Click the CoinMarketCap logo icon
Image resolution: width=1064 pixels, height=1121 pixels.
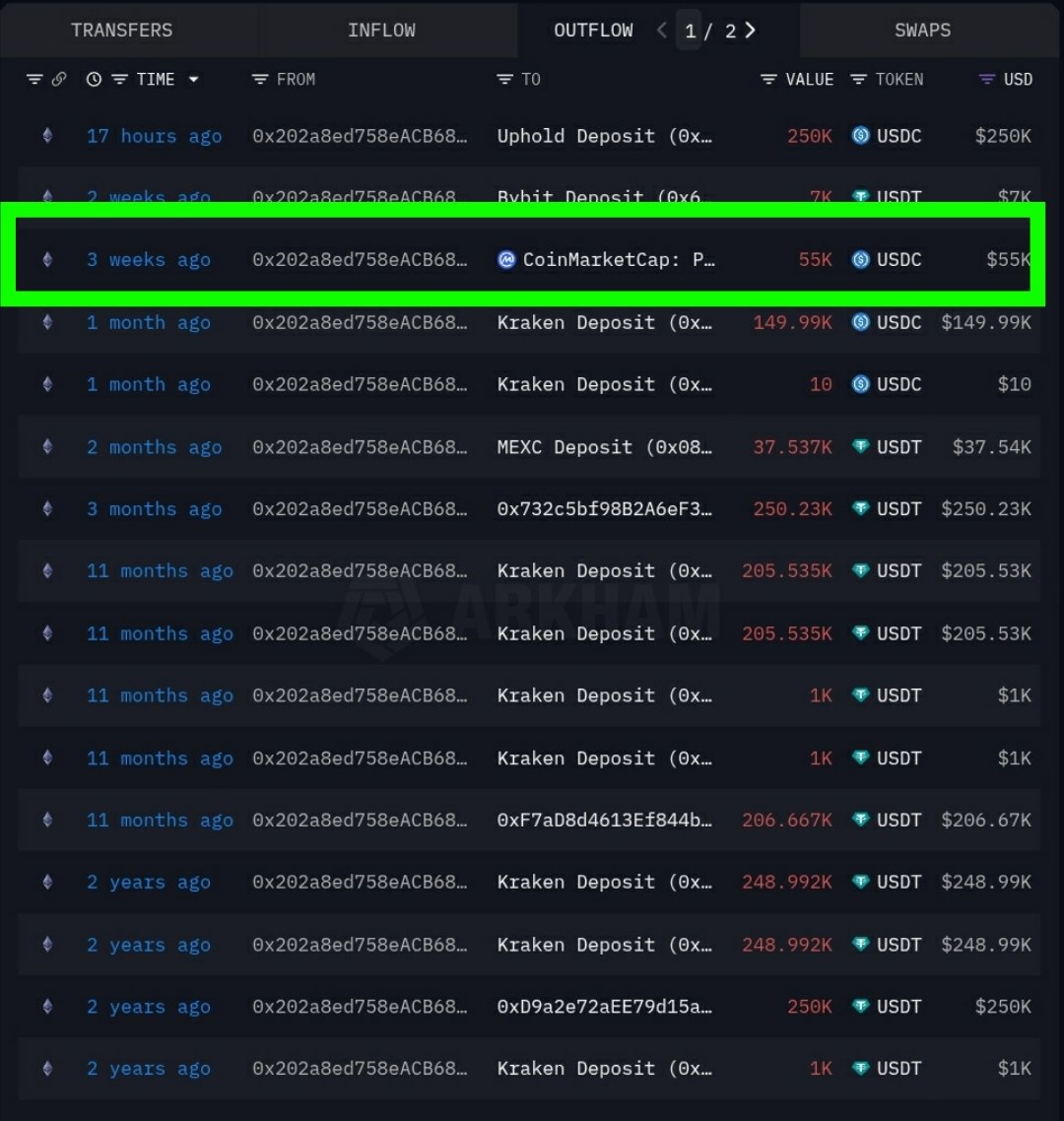tap(506, 259)
